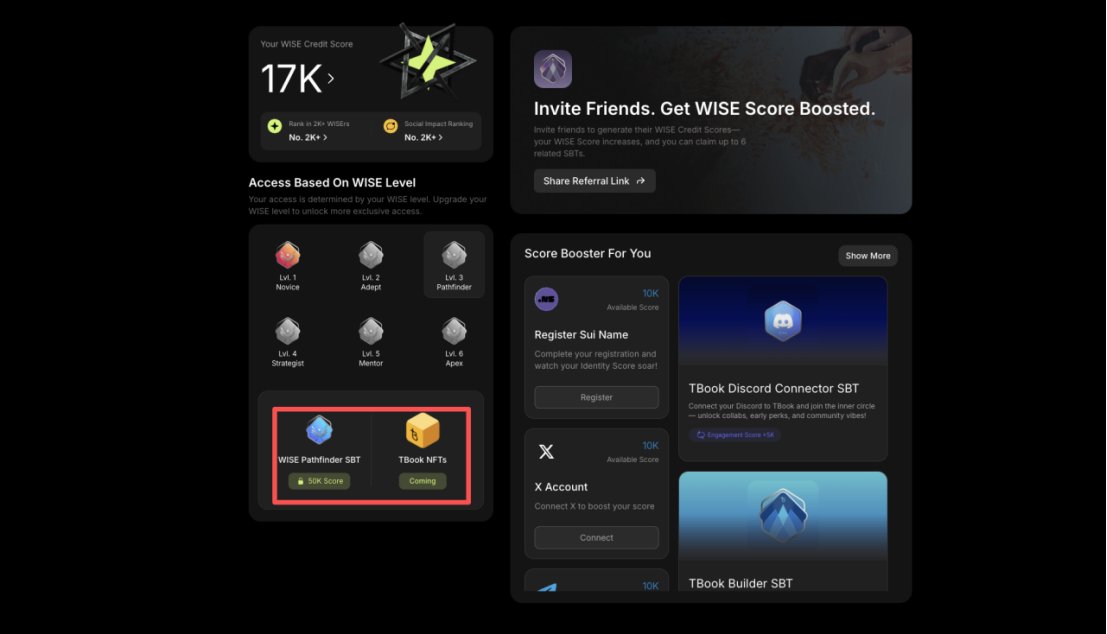This screenshot has height=634, width=1107.
Task: Select the Lvl. 2 Adept badge
Action: coord(371,265)
